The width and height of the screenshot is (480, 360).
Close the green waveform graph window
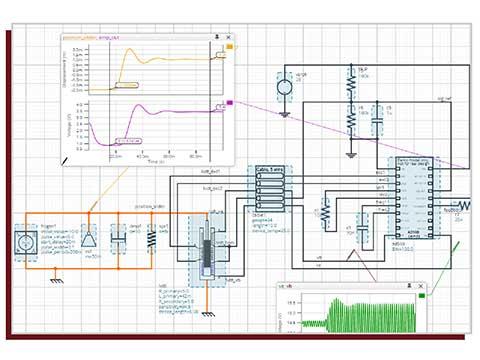pos(421,286)
